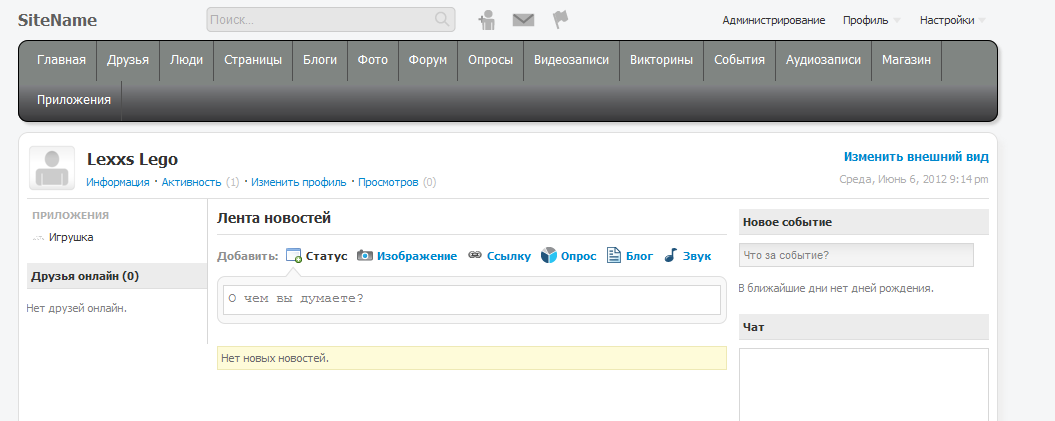
Task: Click Status post icon
Action: point(293,256)
